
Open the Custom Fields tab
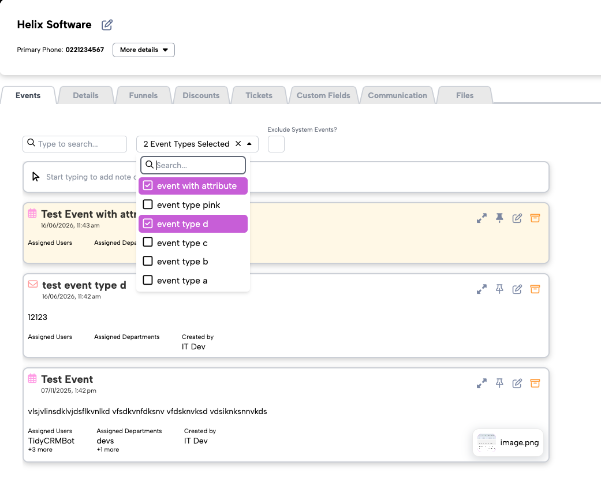click(x=323, y=95)
